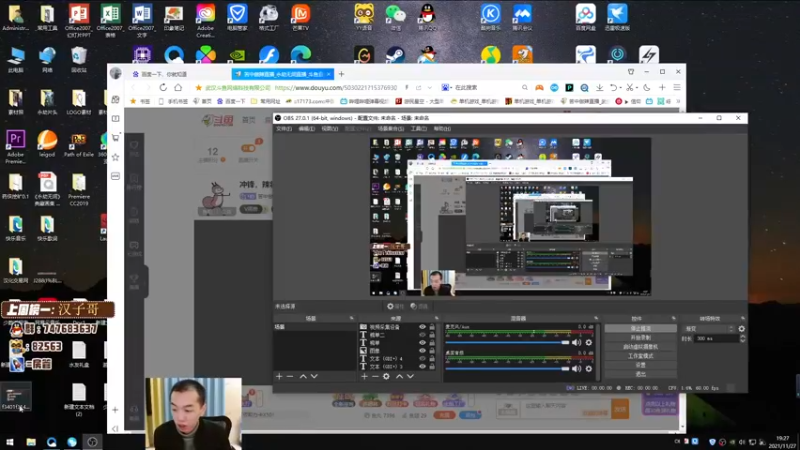The width and height of the screenshot is (800, 450).
Task: Open browser screenshot tool dropdown arrow
Action: coord(637,88)
